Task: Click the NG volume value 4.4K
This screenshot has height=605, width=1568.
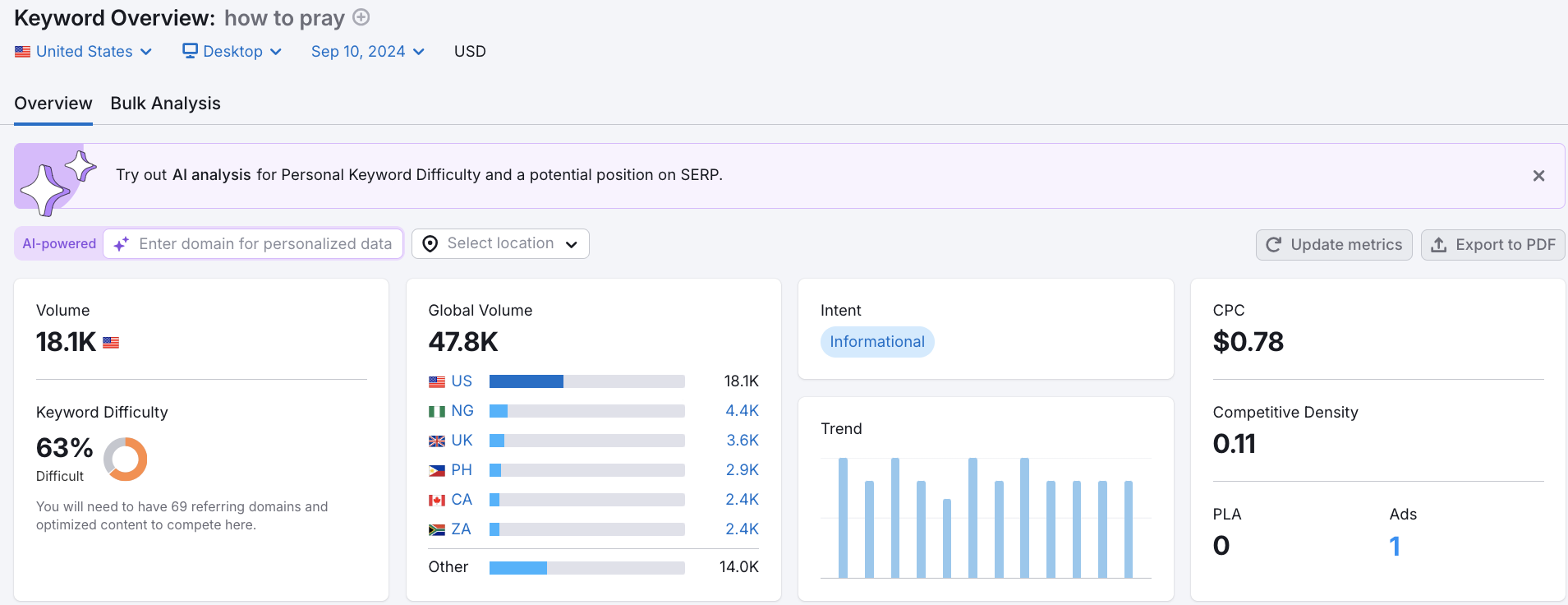Action: point(742,411)
